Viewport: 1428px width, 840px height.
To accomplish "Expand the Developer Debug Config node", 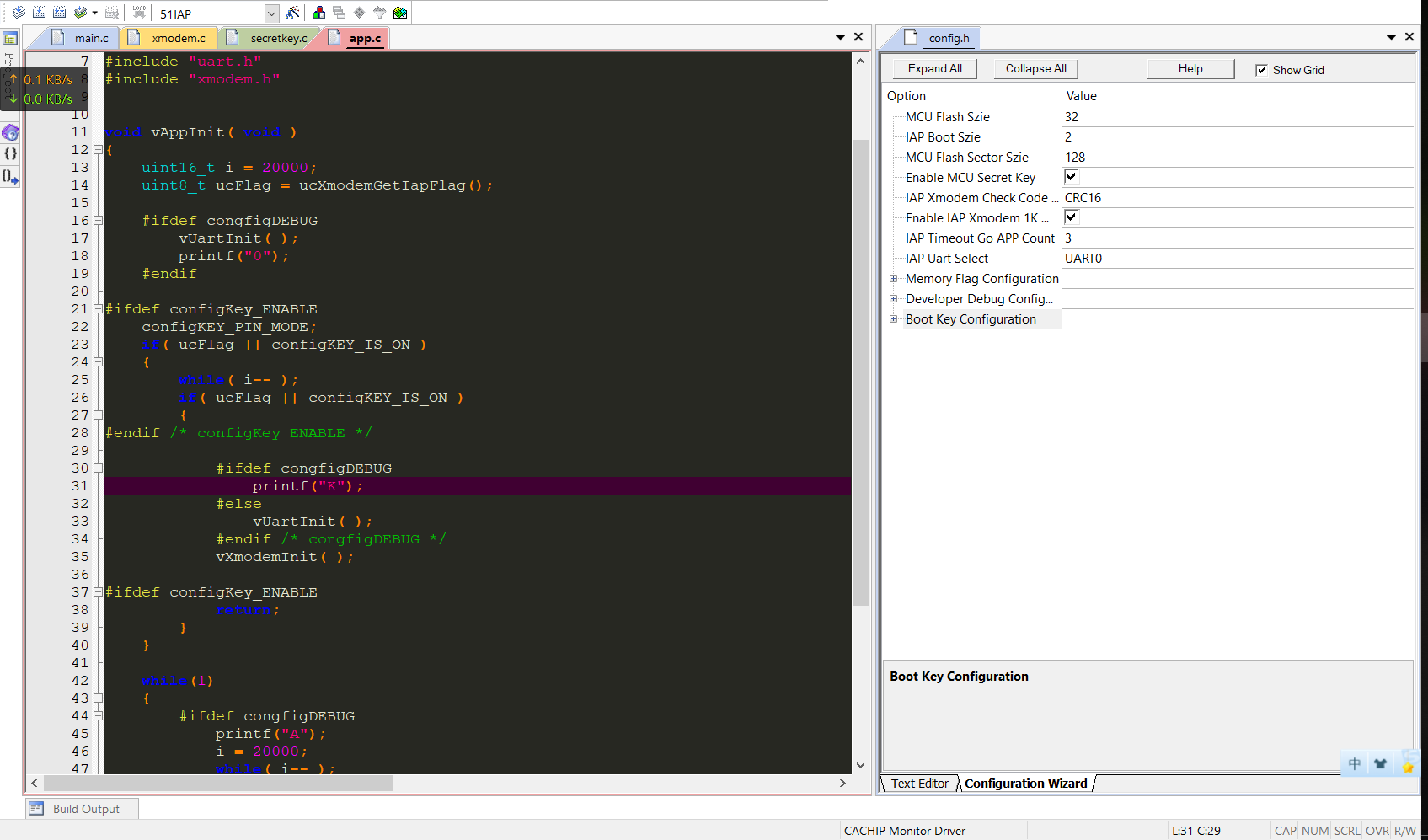I will point(894,299).
